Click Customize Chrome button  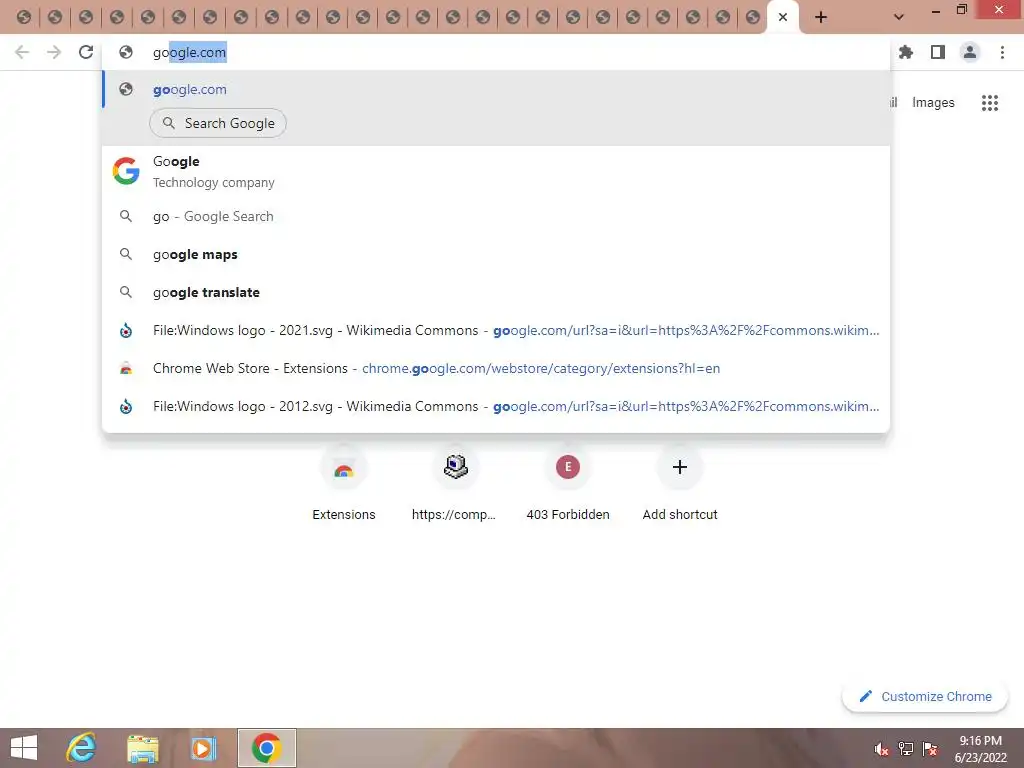(924, 696)
